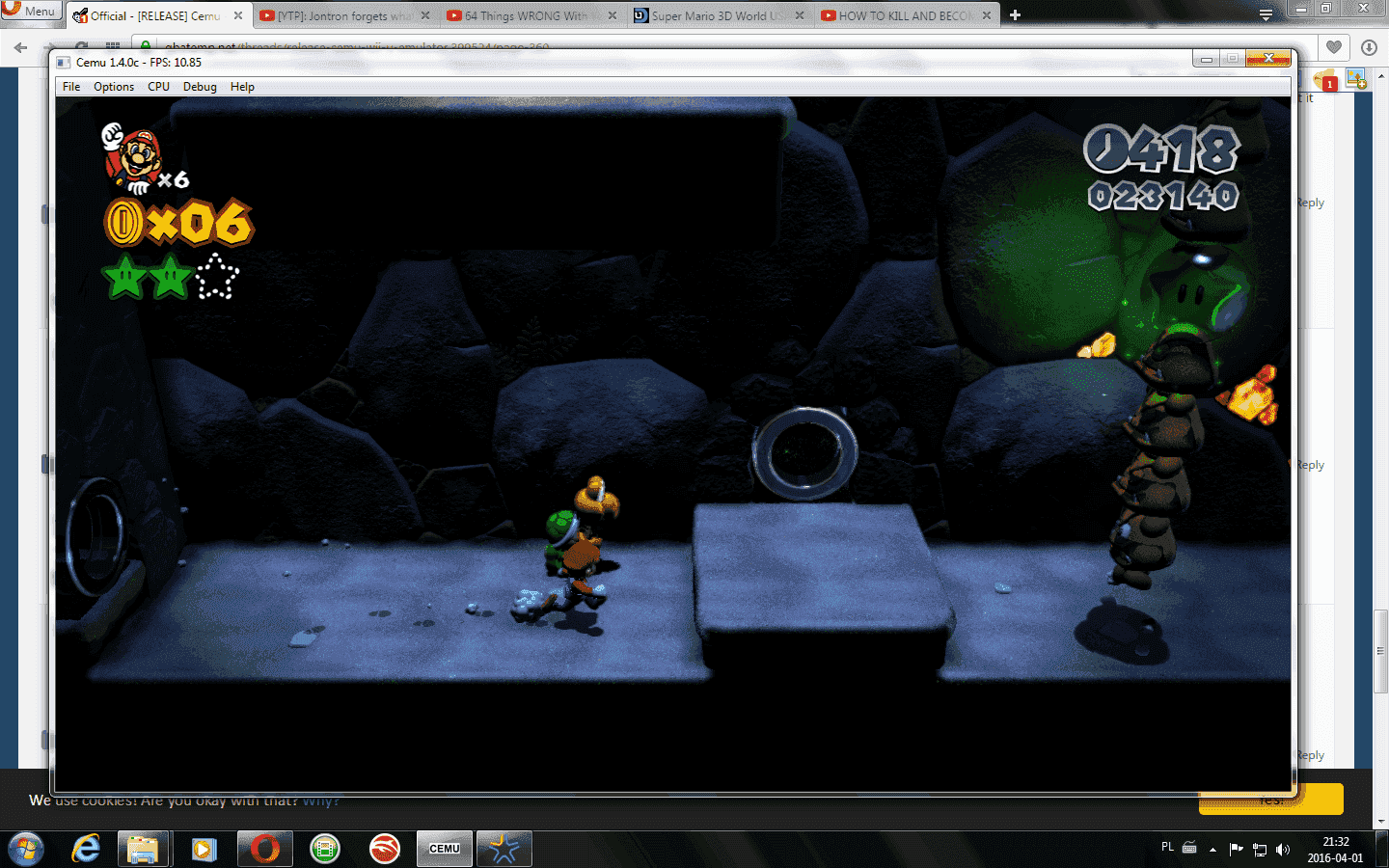Open the Windows Start menu
The image size is (1389, 868).
25,849
